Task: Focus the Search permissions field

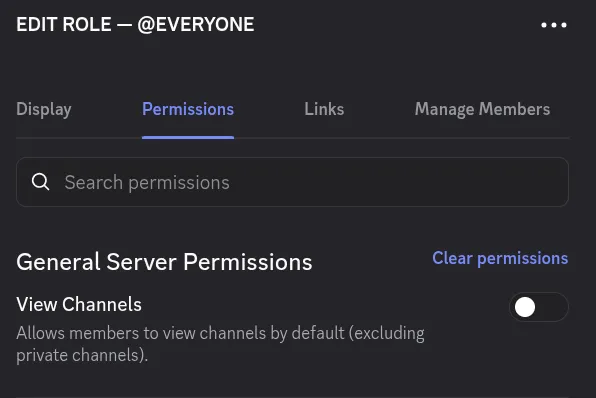Action: [292, 182]
